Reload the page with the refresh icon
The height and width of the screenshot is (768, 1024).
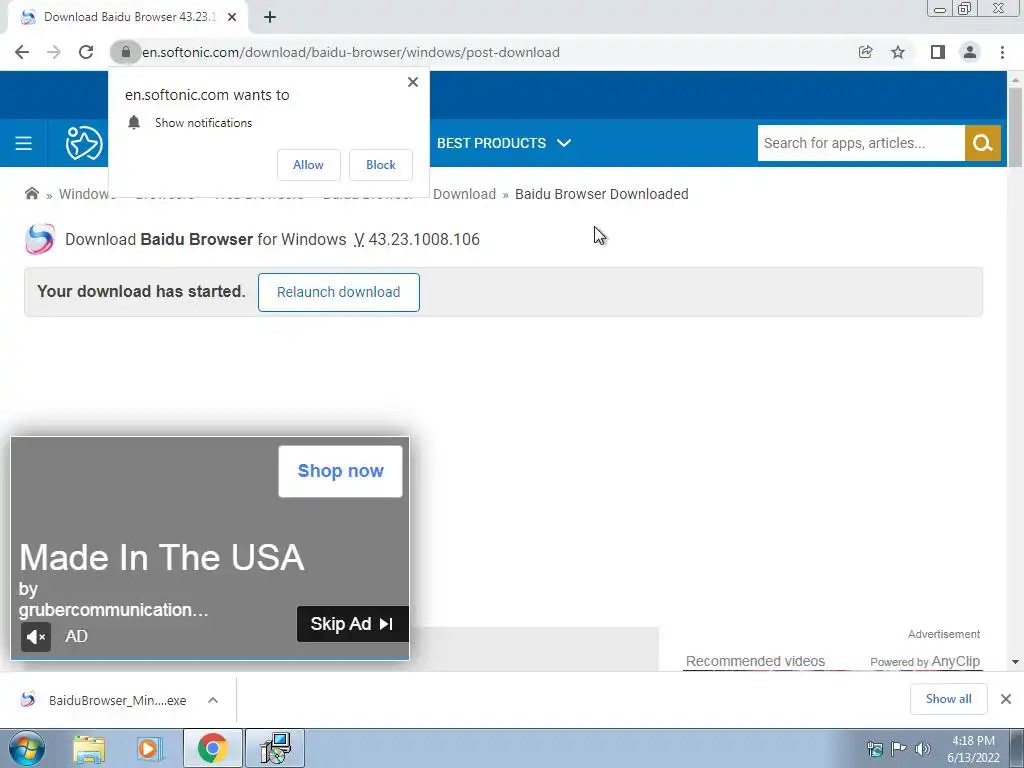86,52
